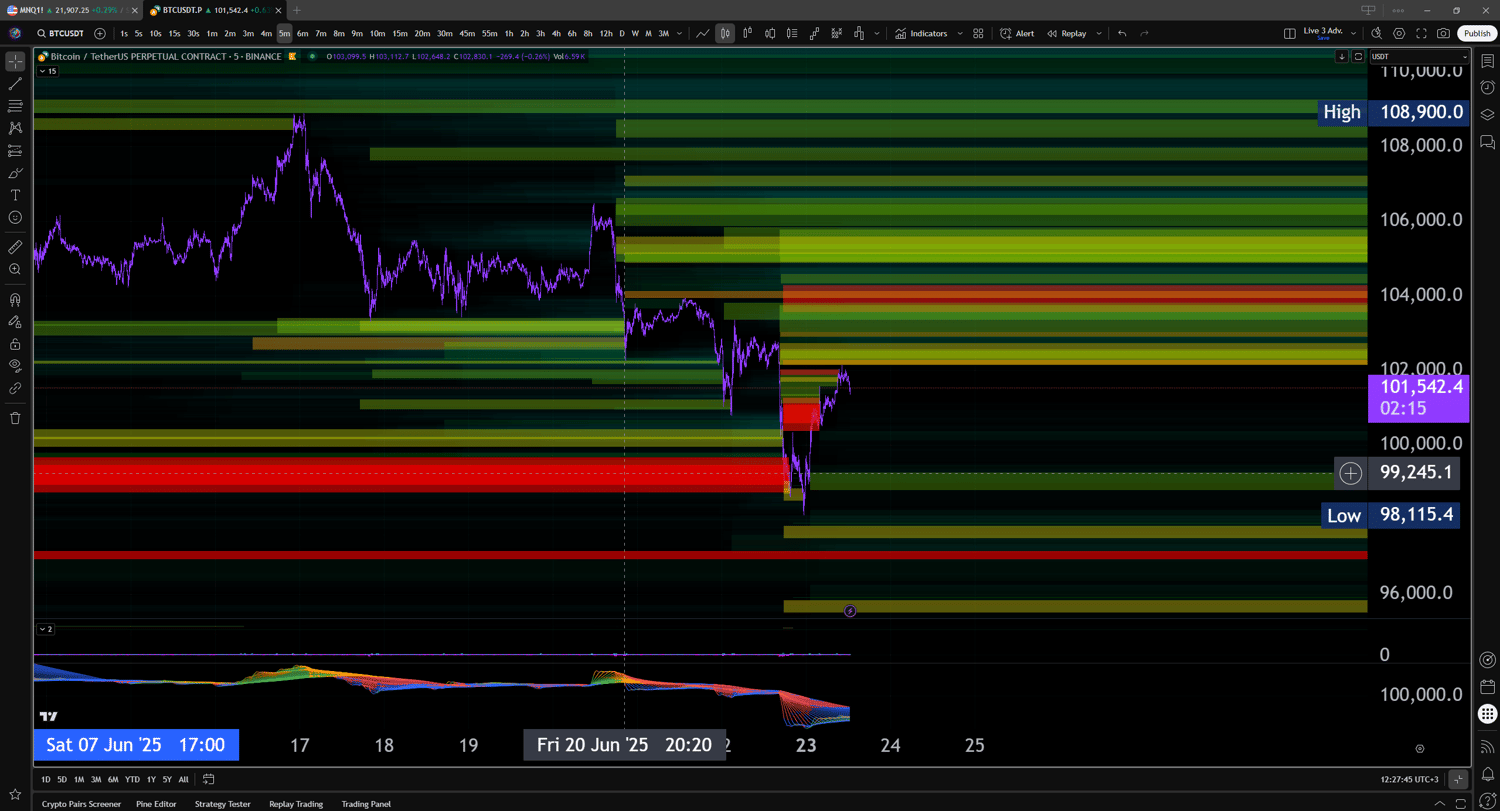Open the brush drawing tool
The width and height of the screenshot is (1500, 811).
(15, 173)
